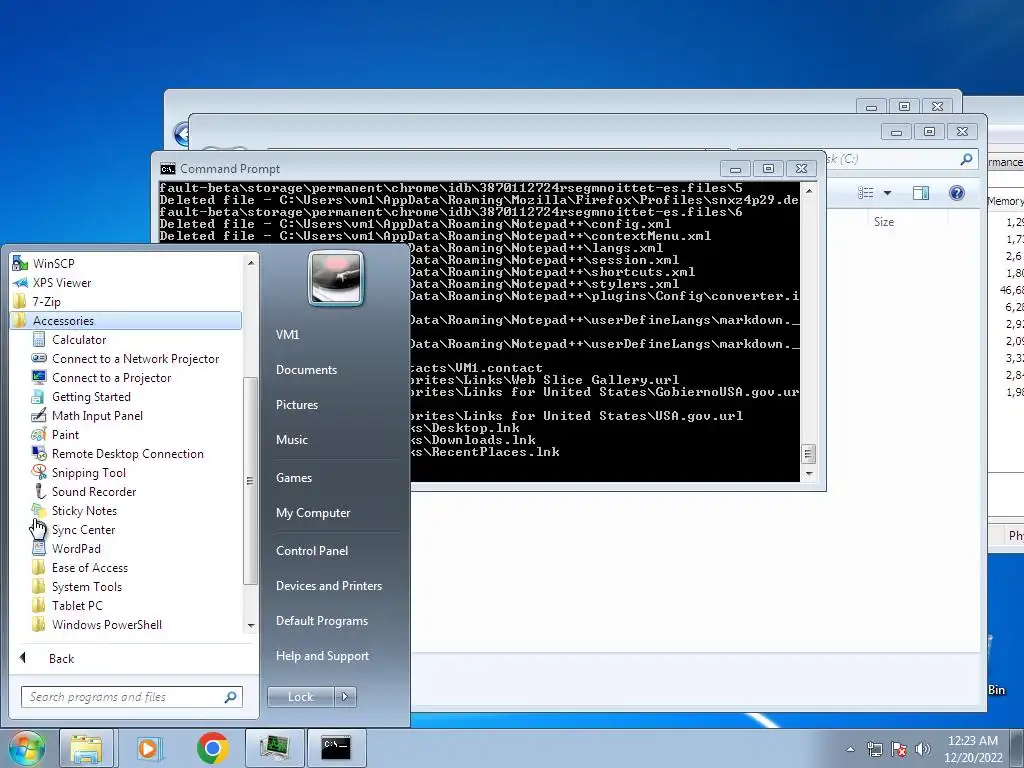
Task: Click Command Prompt scrollbar up arrow
Action: (809, 191)
